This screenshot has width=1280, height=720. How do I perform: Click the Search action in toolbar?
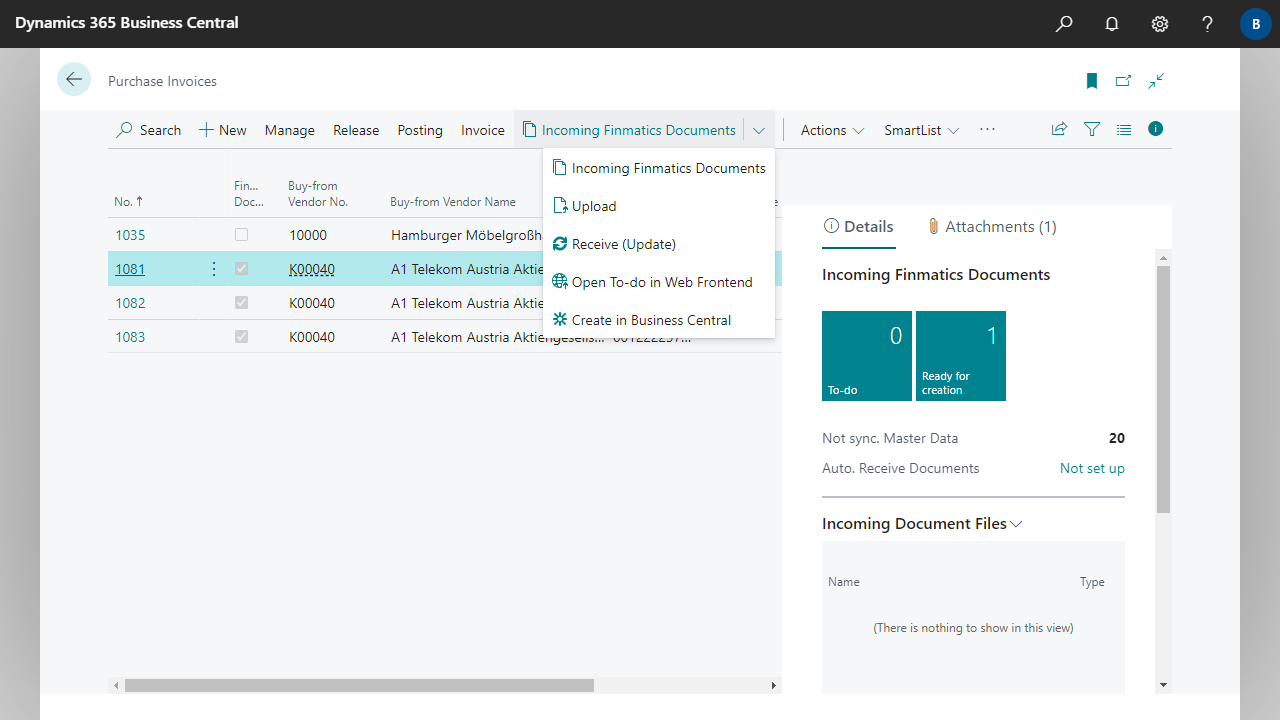pos(149,130)
